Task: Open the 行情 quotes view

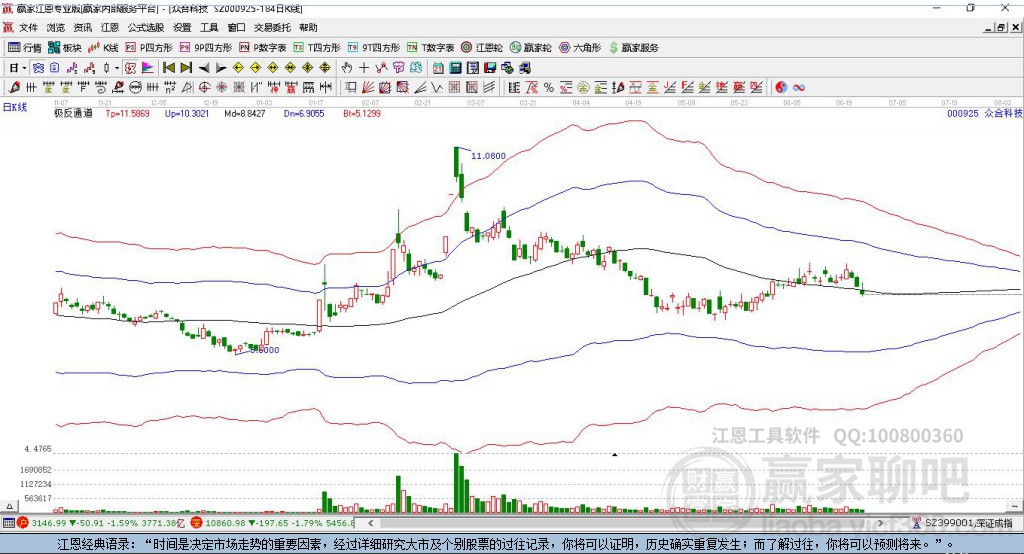Action: coord(25,48)
